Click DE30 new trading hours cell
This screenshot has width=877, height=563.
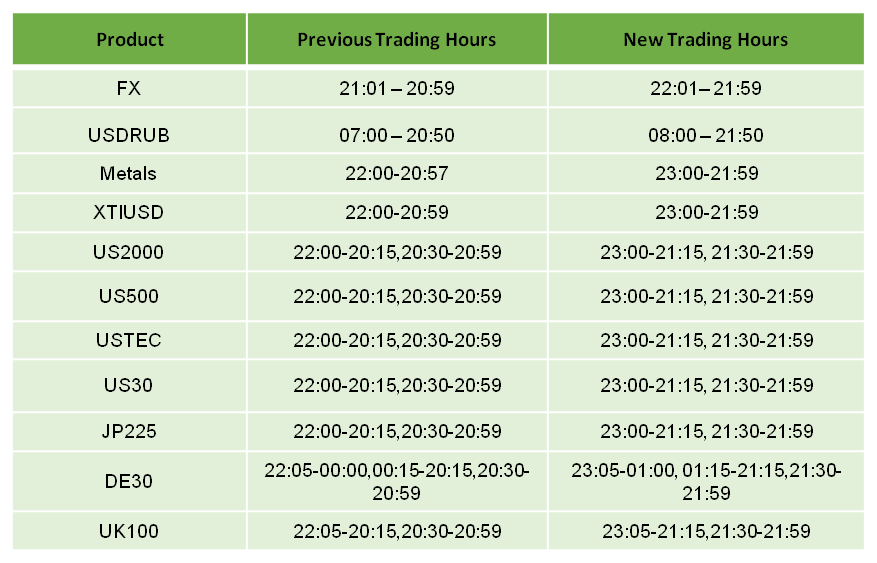coord(706,481)
